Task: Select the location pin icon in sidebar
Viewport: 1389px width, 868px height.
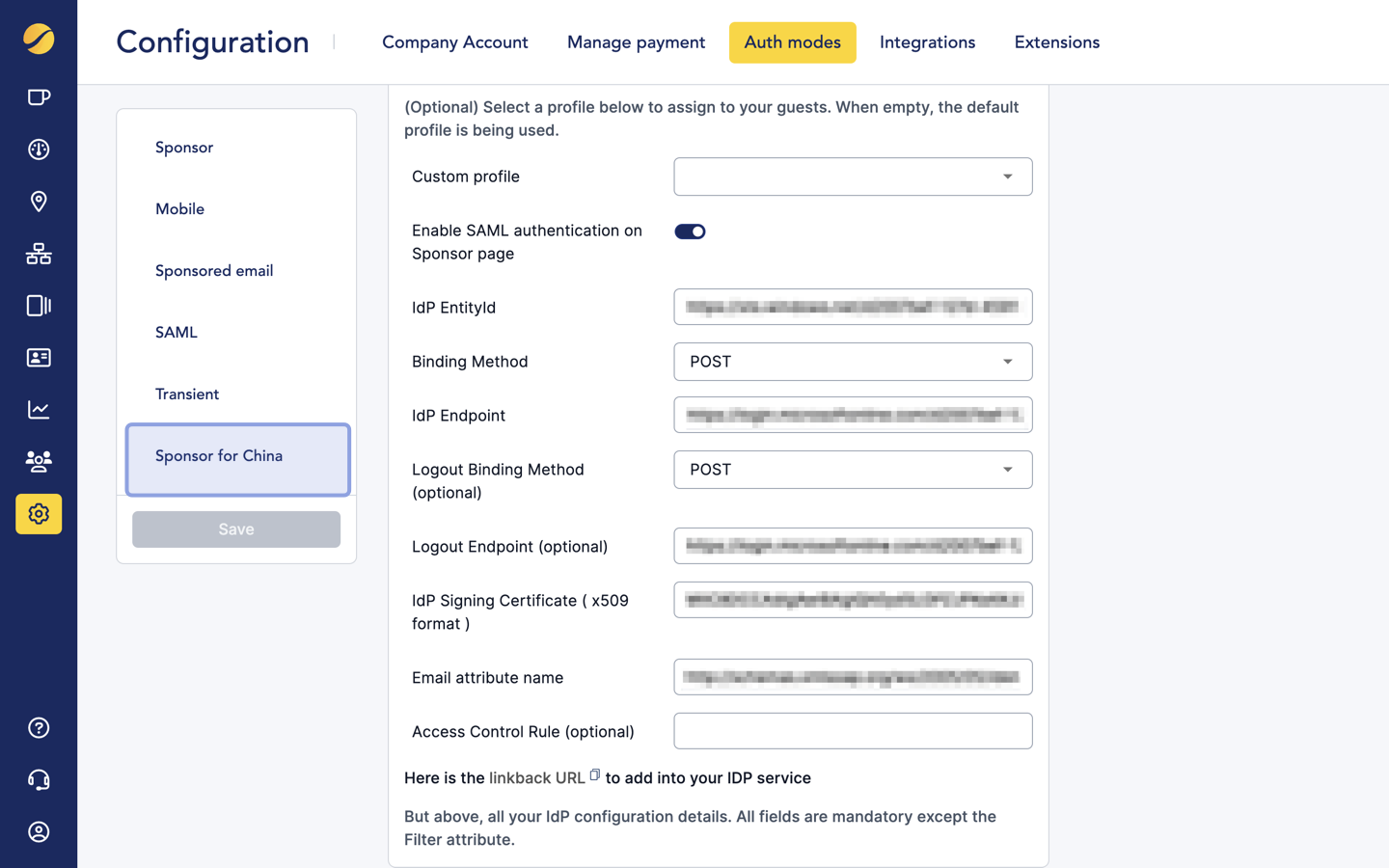Action: [39, 202]
